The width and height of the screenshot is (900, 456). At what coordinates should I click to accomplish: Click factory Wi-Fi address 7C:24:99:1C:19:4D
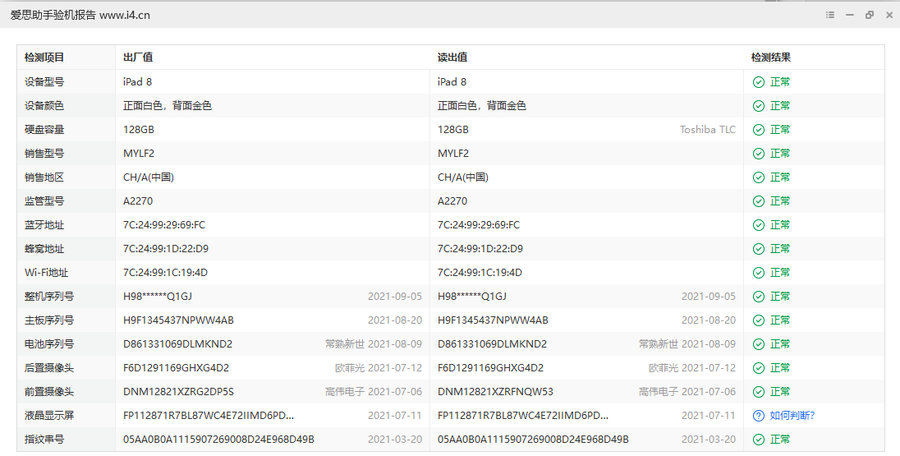[x=165, y=273]
